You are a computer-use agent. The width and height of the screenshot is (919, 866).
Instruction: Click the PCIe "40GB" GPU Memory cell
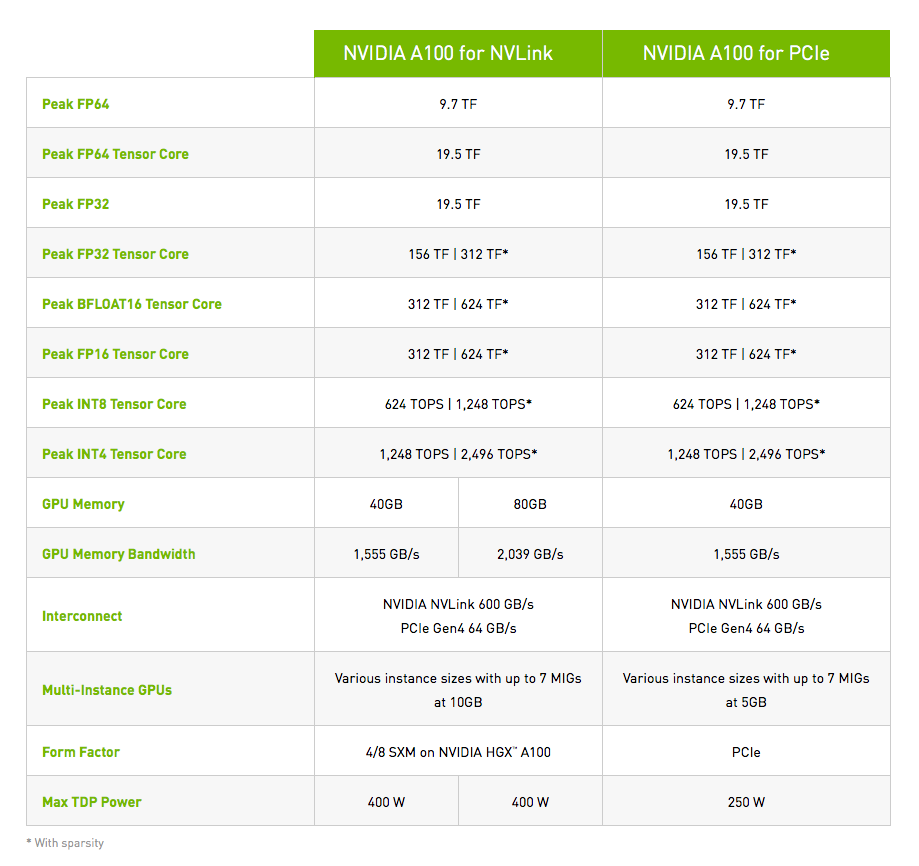[746, 504]
